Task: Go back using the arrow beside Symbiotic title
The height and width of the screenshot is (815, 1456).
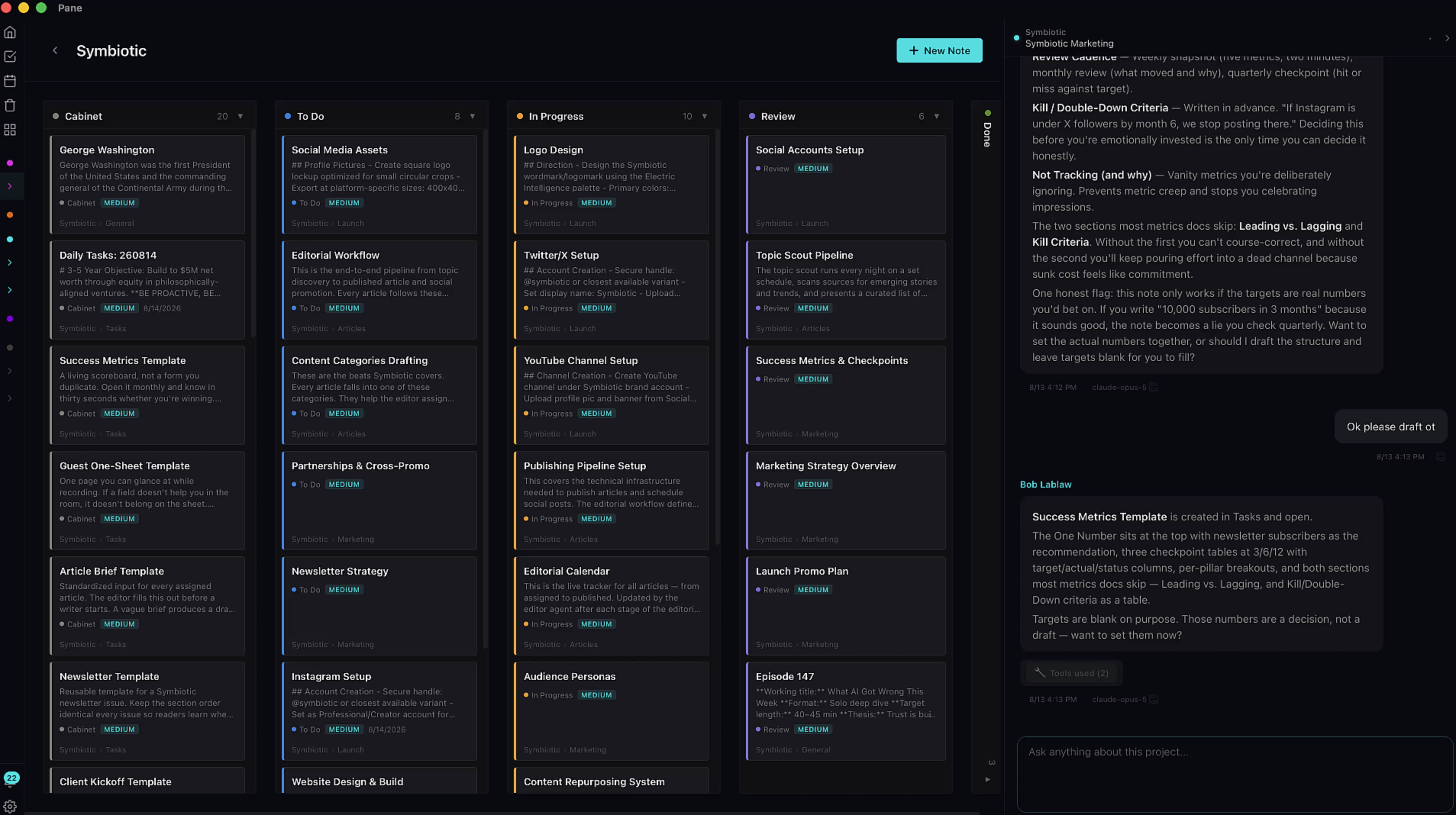Action: [55, 50]
